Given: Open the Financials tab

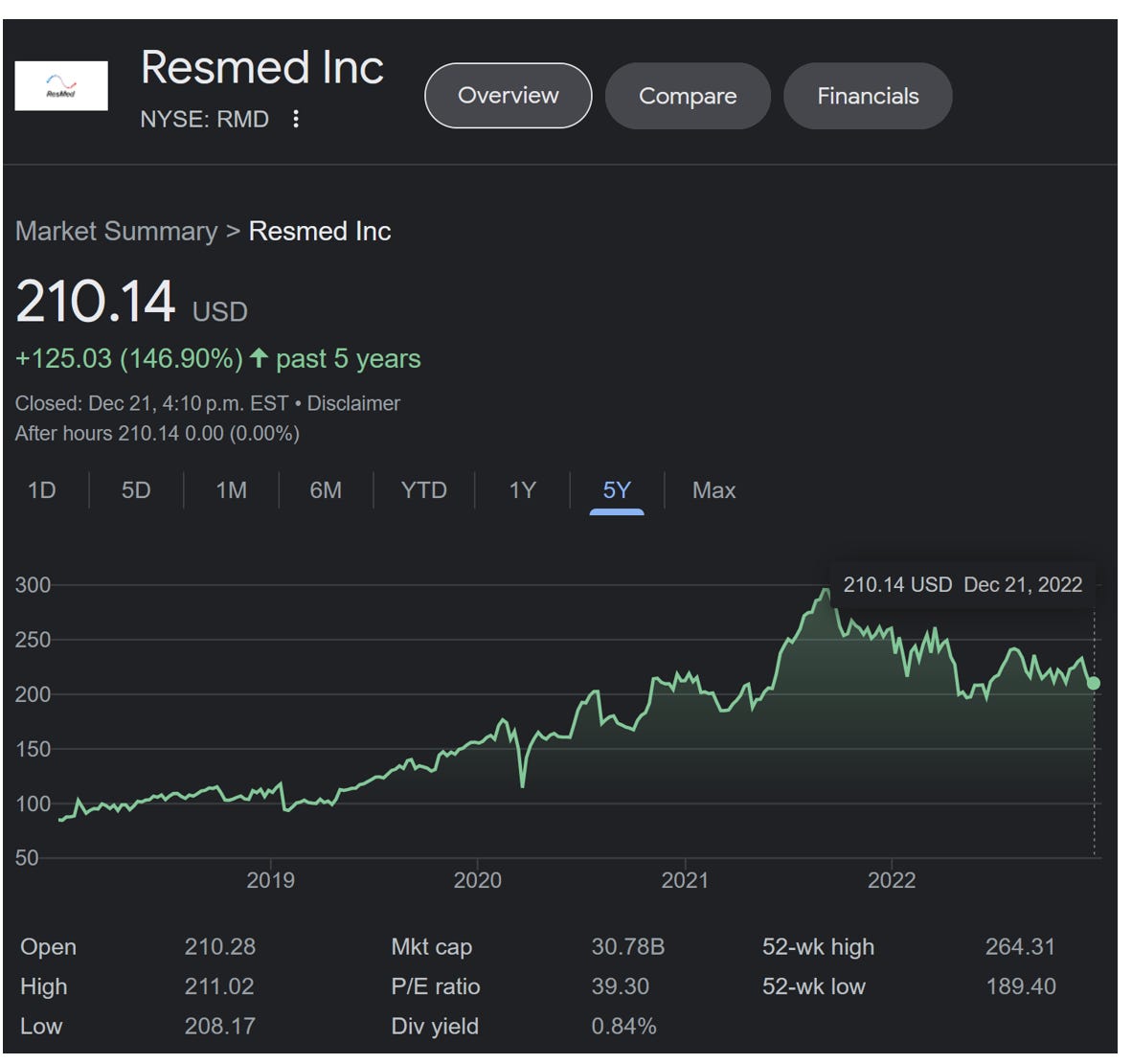Looking at the screenshot, I should [868, 96].
